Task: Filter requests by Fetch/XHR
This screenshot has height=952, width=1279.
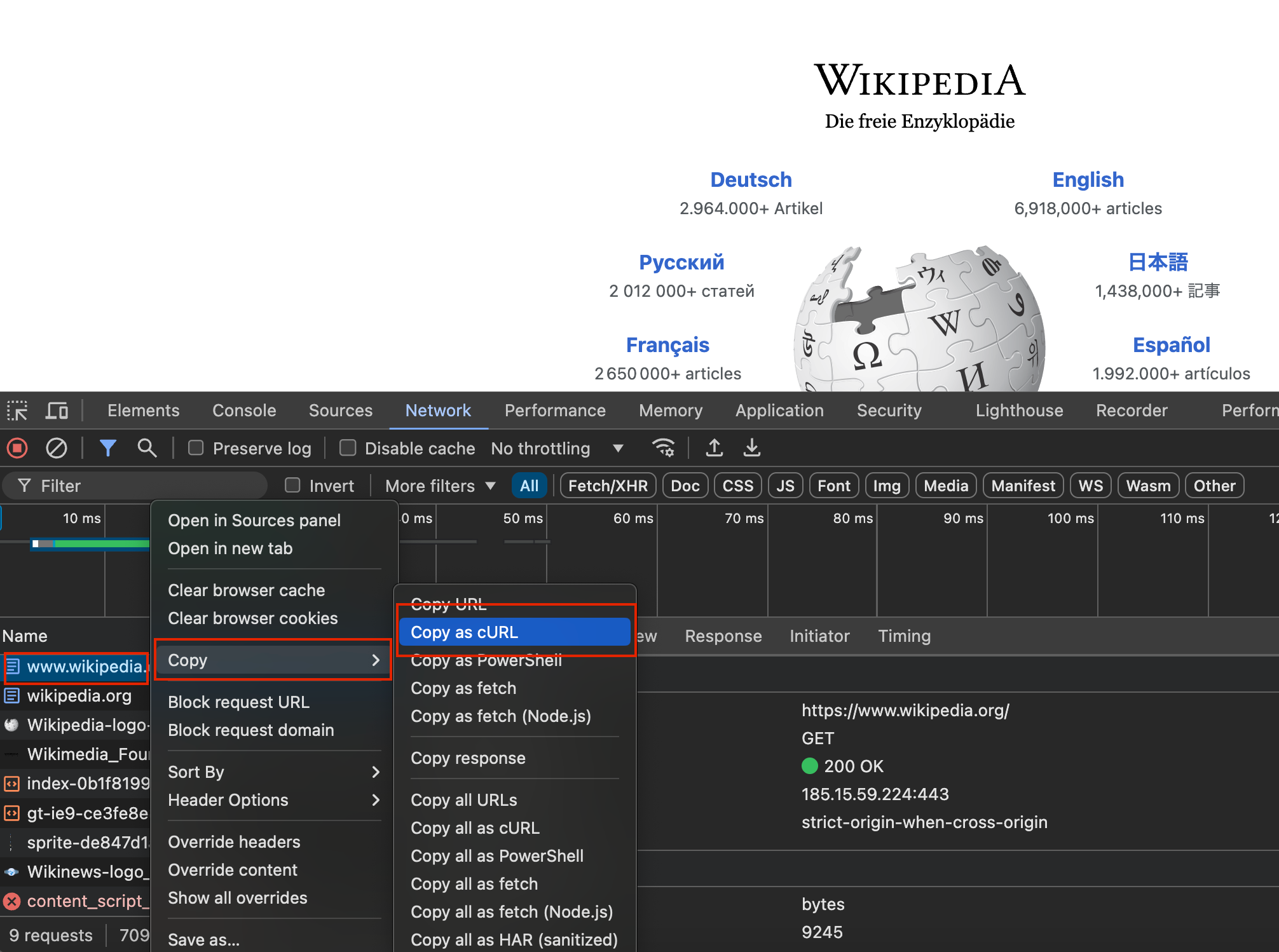Action: [608, 486]
